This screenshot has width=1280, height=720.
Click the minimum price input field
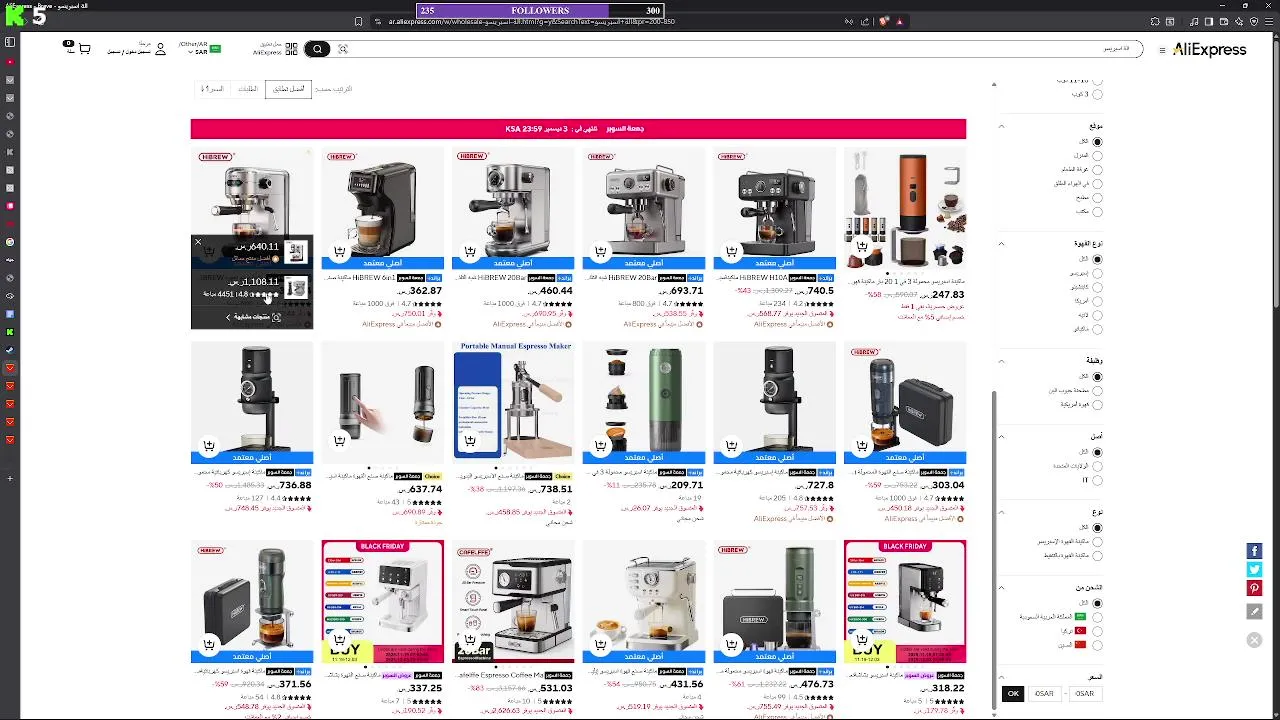[1085, 693]
